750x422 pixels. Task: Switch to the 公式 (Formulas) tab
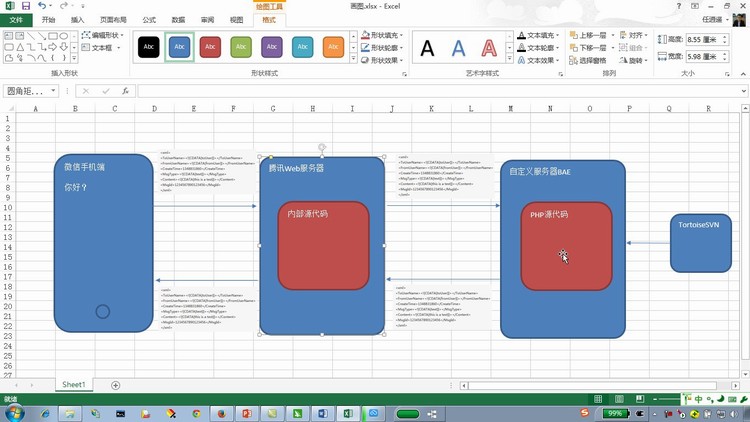pos(149,20)
